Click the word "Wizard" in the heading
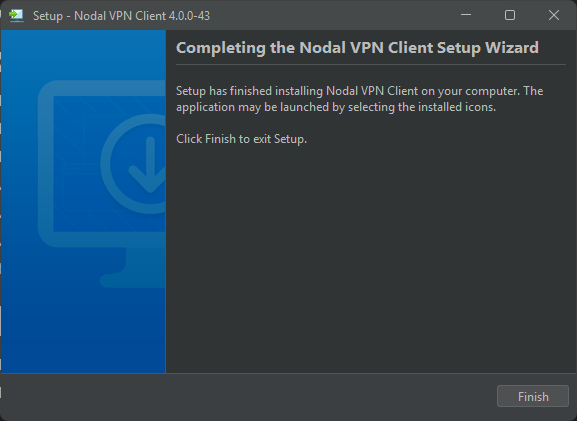 click(x=512, y=48)
